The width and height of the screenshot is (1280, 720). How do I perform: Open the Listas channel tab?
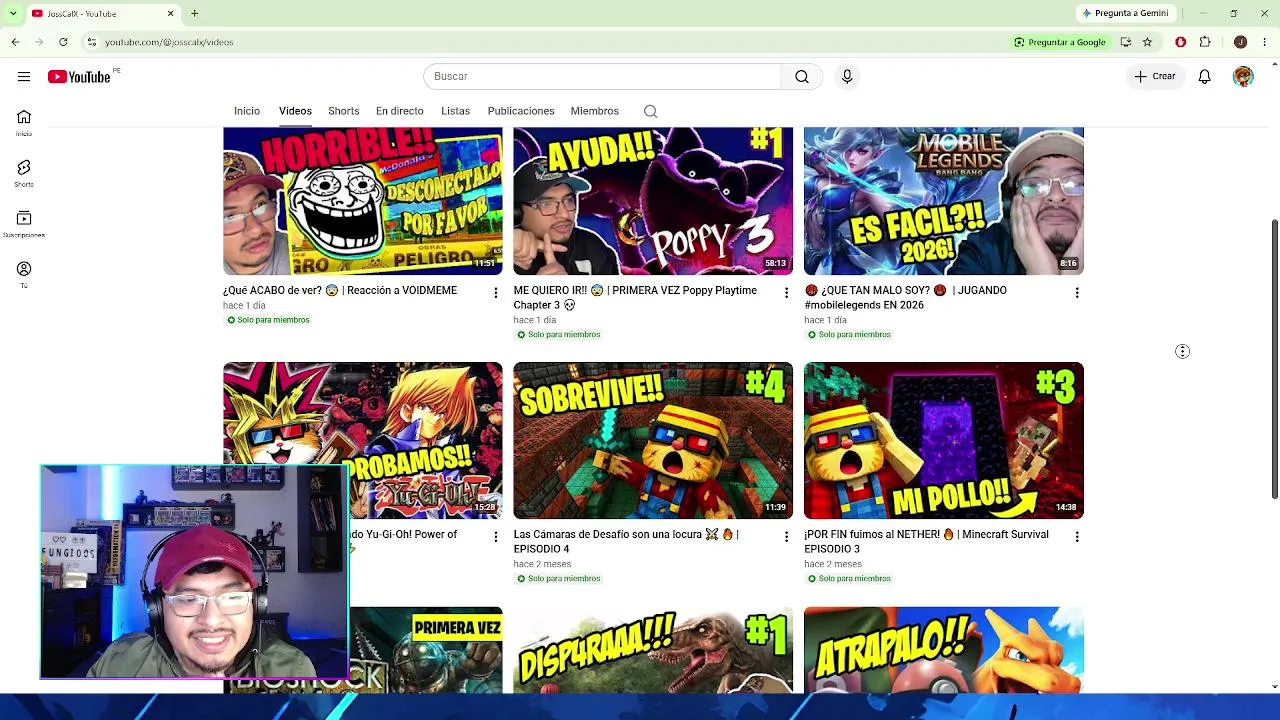tap(455, 111)
